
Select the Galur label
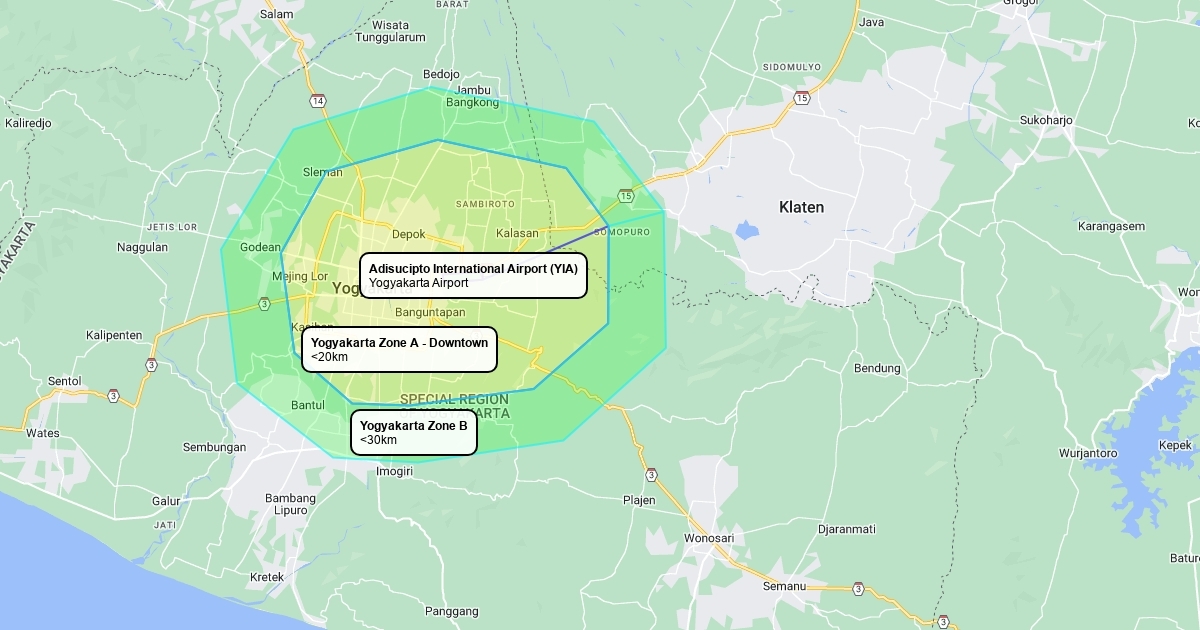pos(166,502)
